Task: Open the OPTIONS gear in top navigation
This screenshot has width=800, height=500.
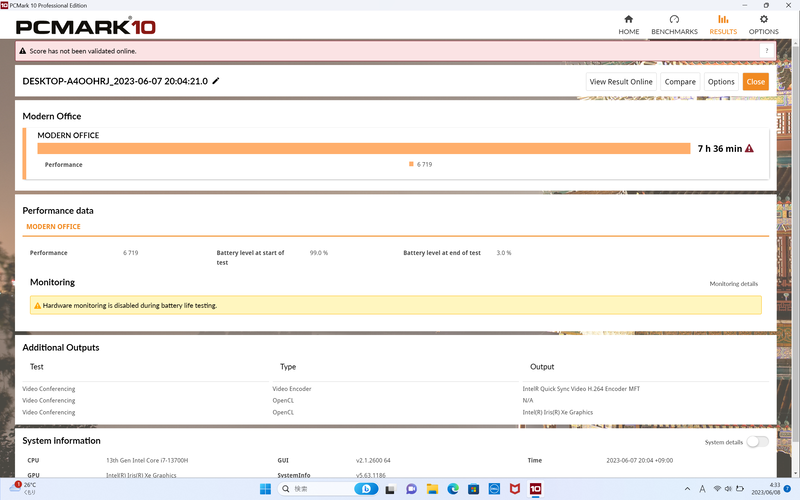Action: tap(763, 24)
